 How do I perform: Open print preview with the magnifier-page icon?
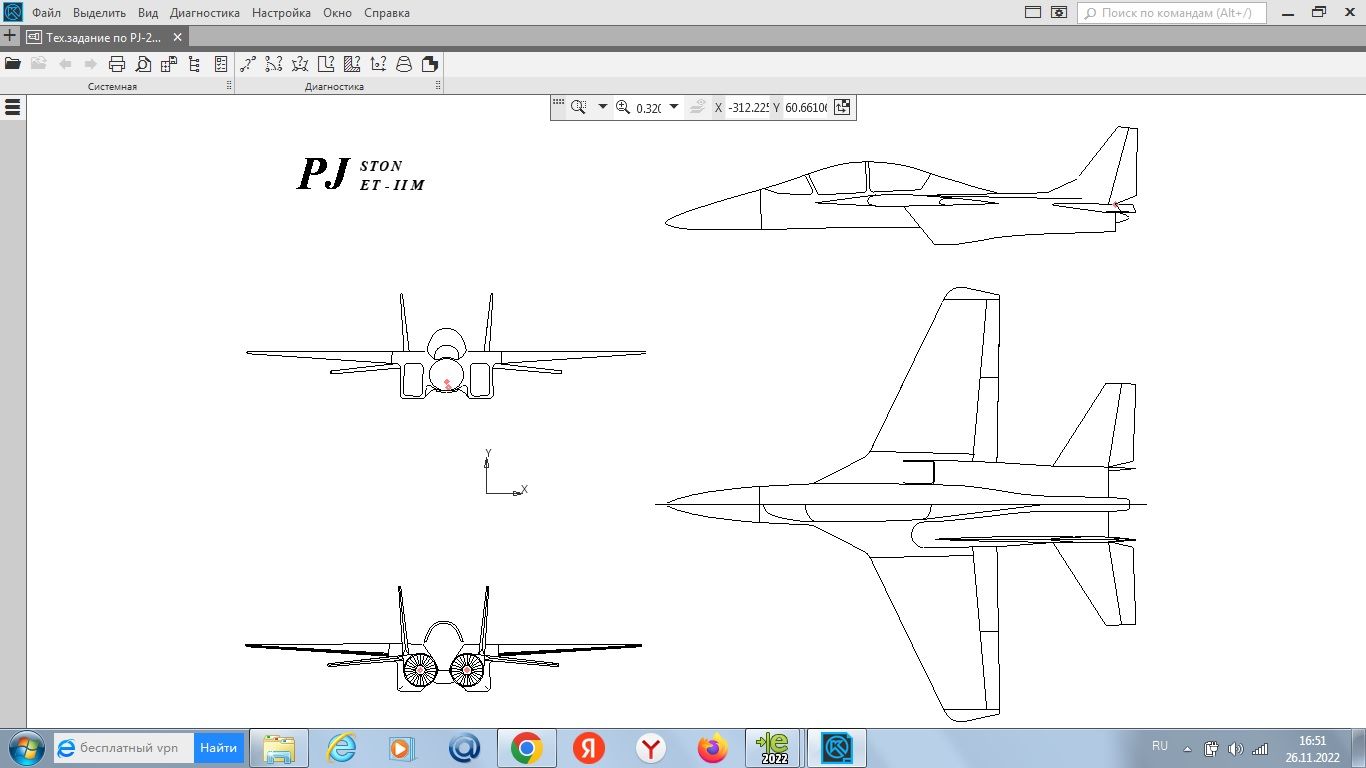click(142, 63)
